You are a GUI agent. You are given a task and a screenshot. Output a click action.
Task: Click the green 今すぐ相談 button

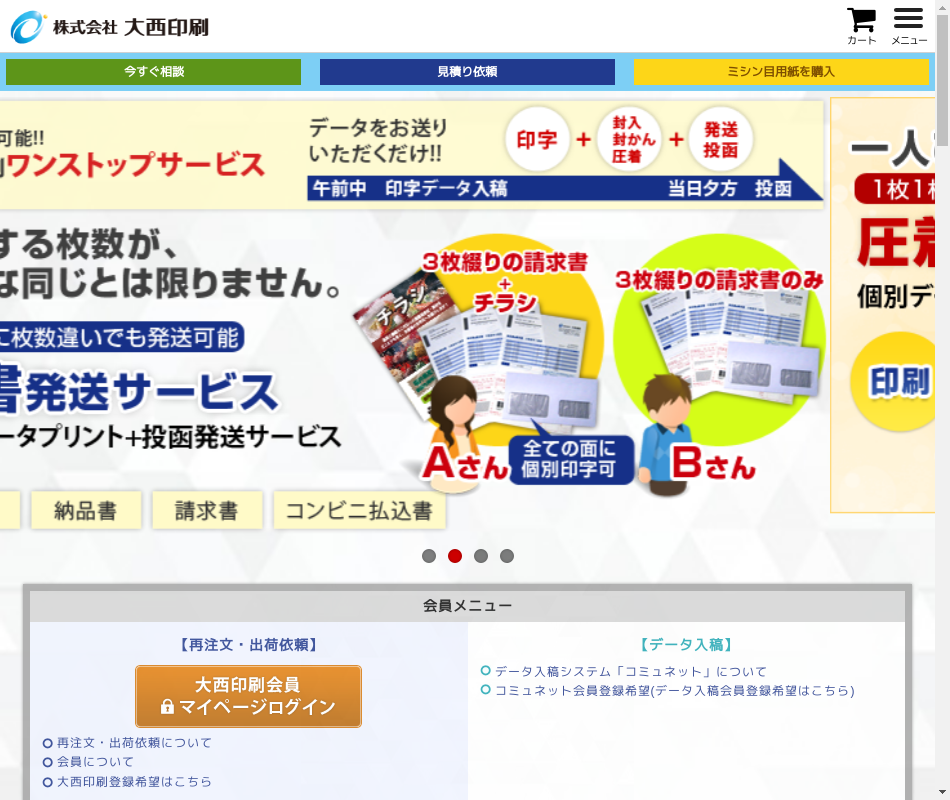click(153, 72)
